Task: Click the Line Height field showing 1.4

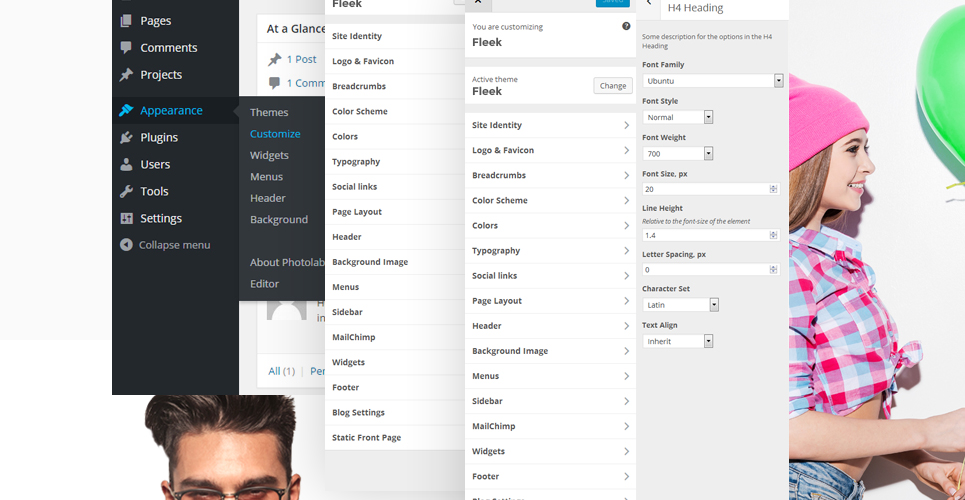Action: (x=711, y=235)
